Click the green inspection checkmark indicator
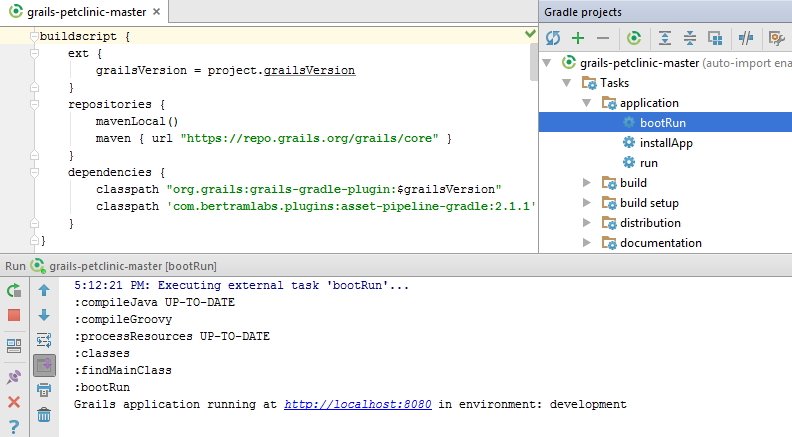 pos(530,34)
